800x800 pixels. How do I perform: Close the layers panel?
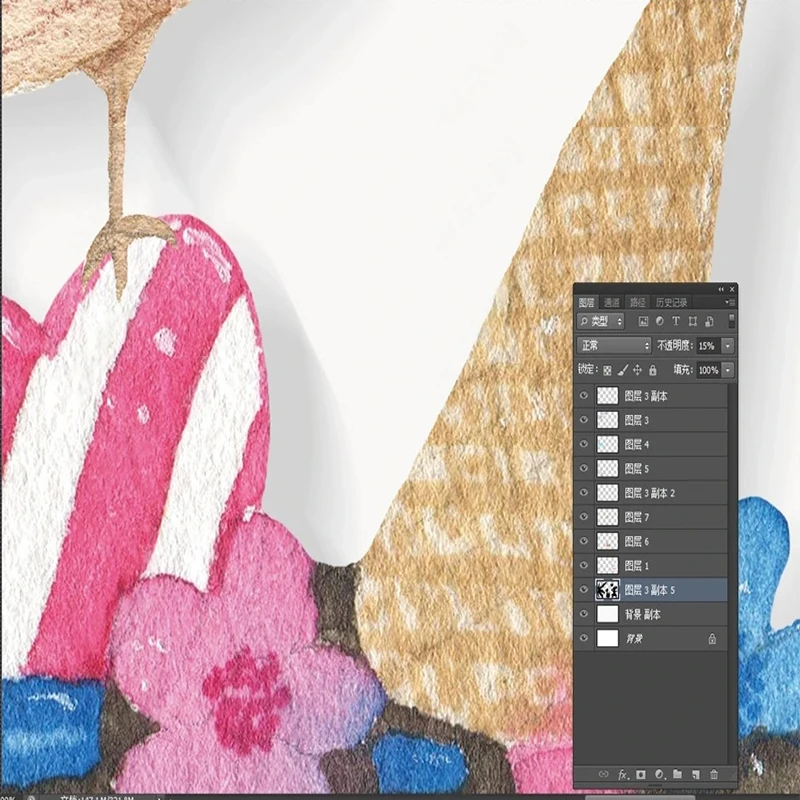[x=732, y=289]
